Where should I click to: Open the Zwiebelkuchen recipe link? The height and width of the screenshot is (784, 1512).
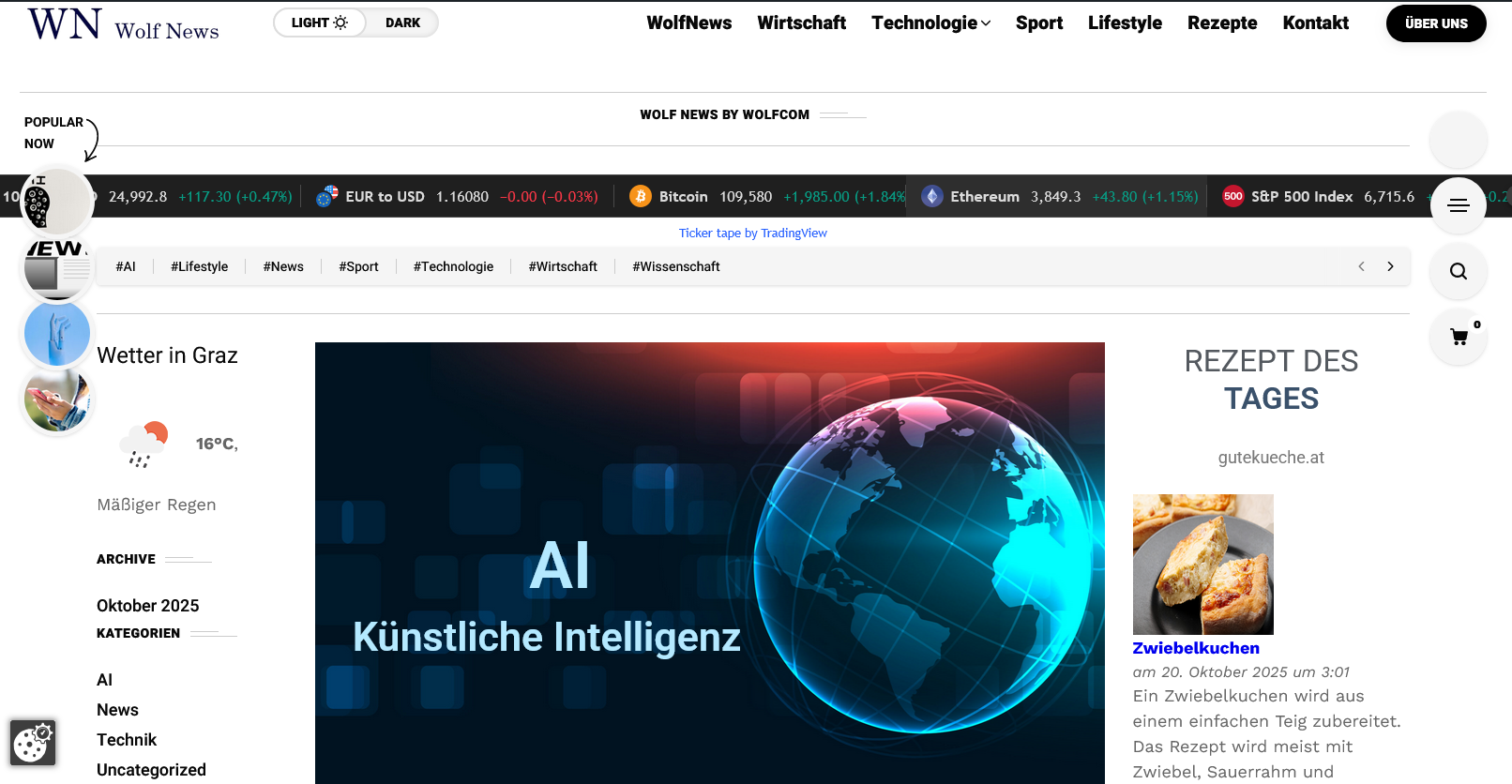tap(1195, 648)
